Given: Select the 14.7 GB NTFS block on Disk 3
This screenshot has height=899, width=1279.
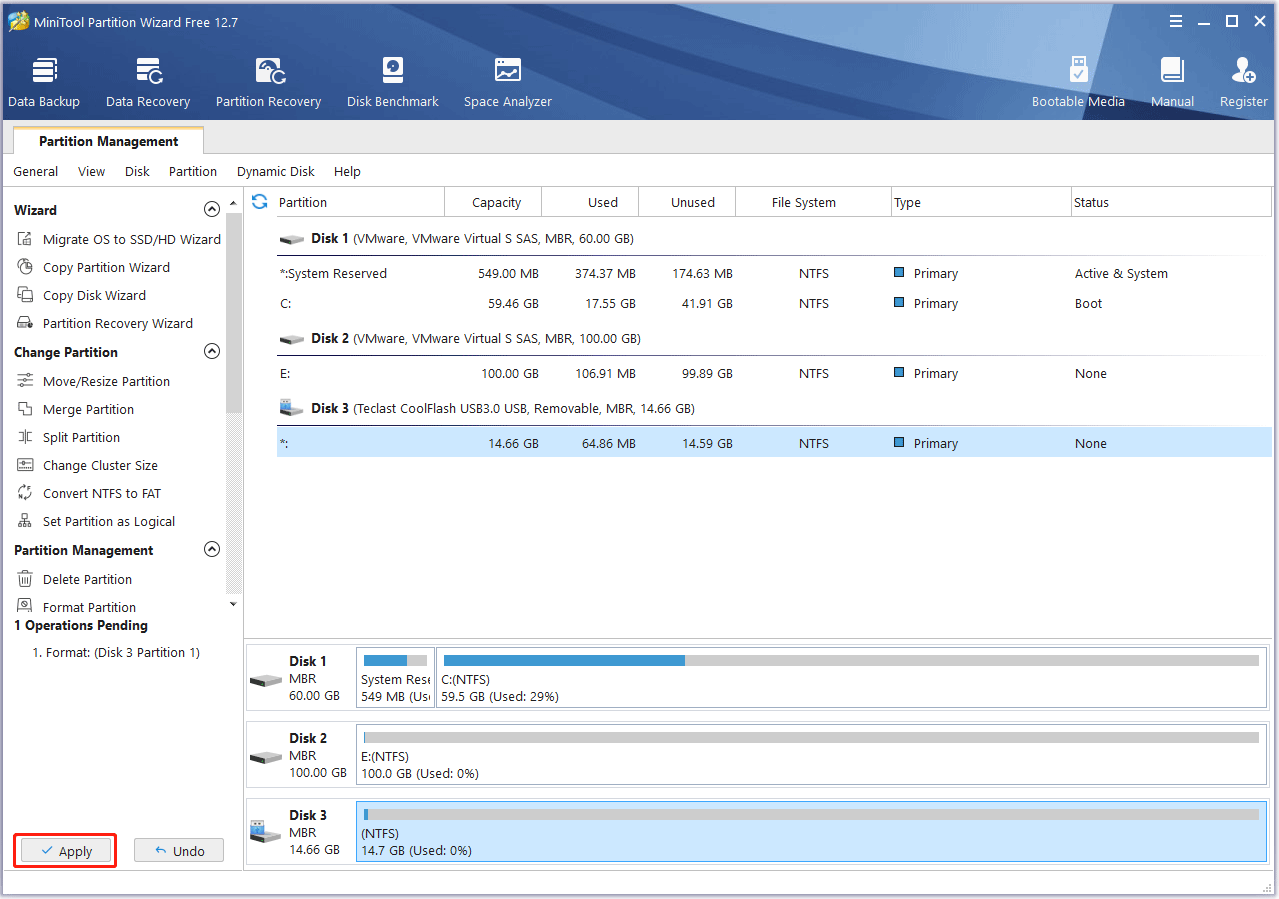Looking at the screenshot, I should click(811, 831).
